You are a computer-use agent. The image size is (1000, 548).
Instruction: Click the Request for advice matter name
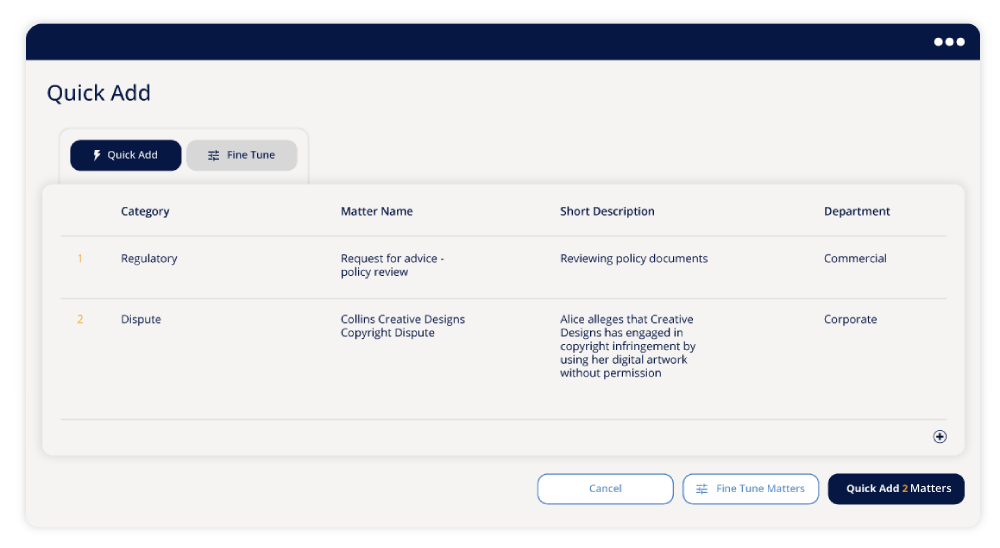pos(392,265)
